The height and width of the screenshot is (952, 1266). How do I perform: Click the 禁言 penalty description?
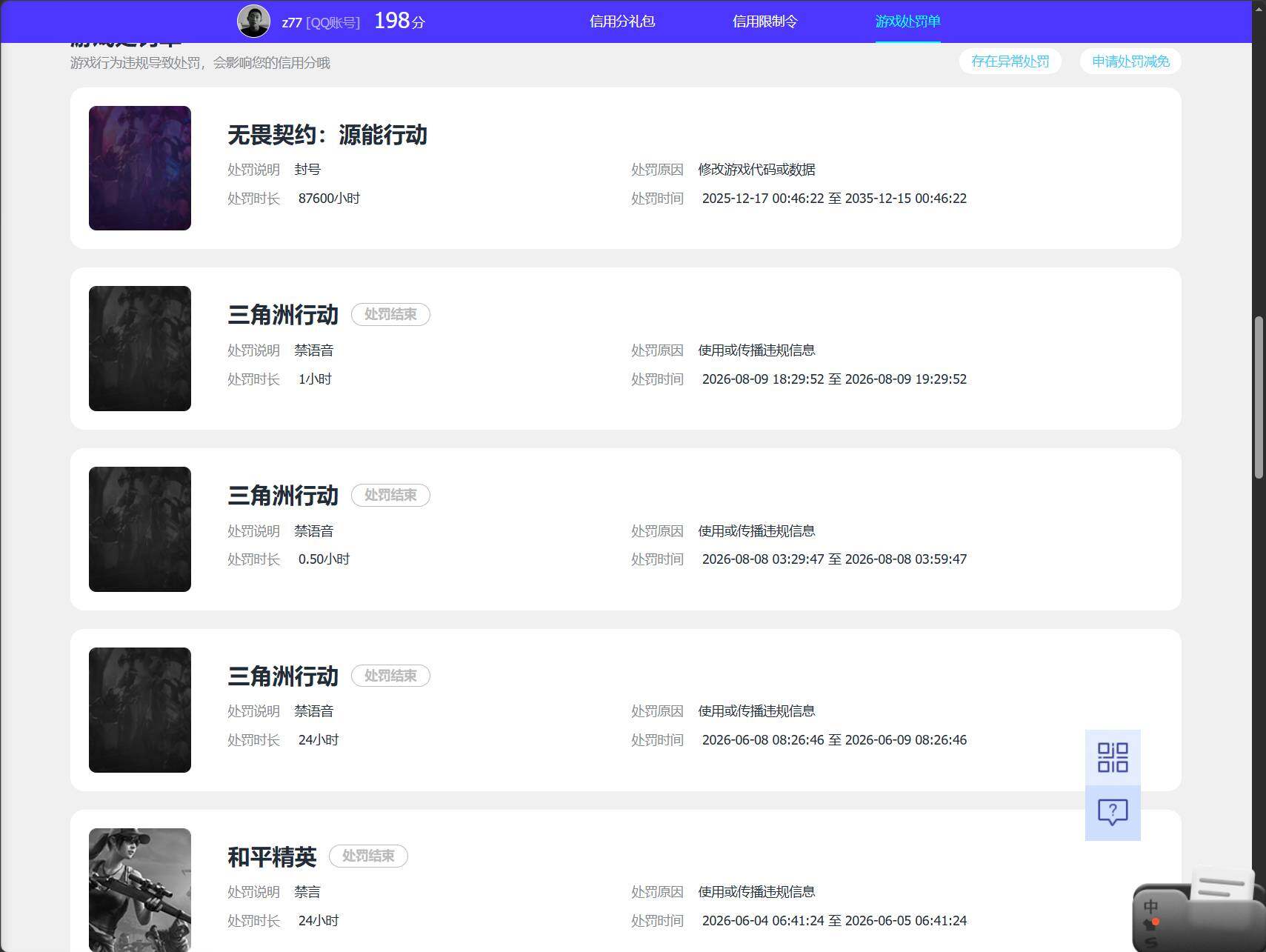[307, 892]
